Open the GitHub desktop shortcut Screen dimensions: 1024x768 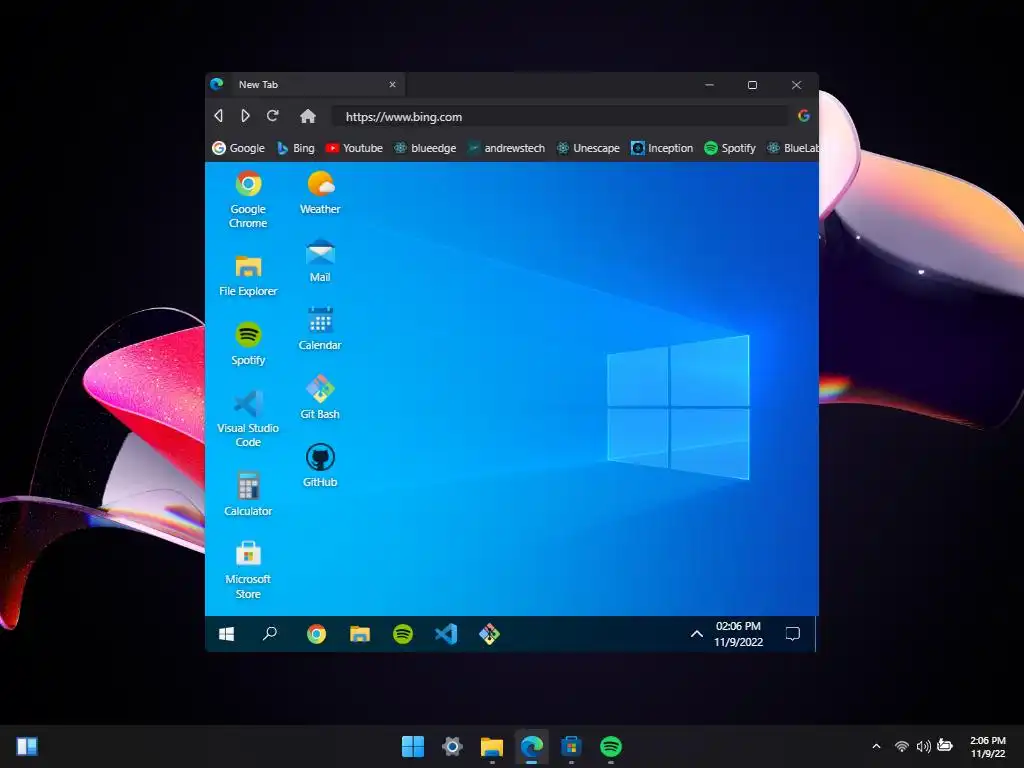pos(320,466)
